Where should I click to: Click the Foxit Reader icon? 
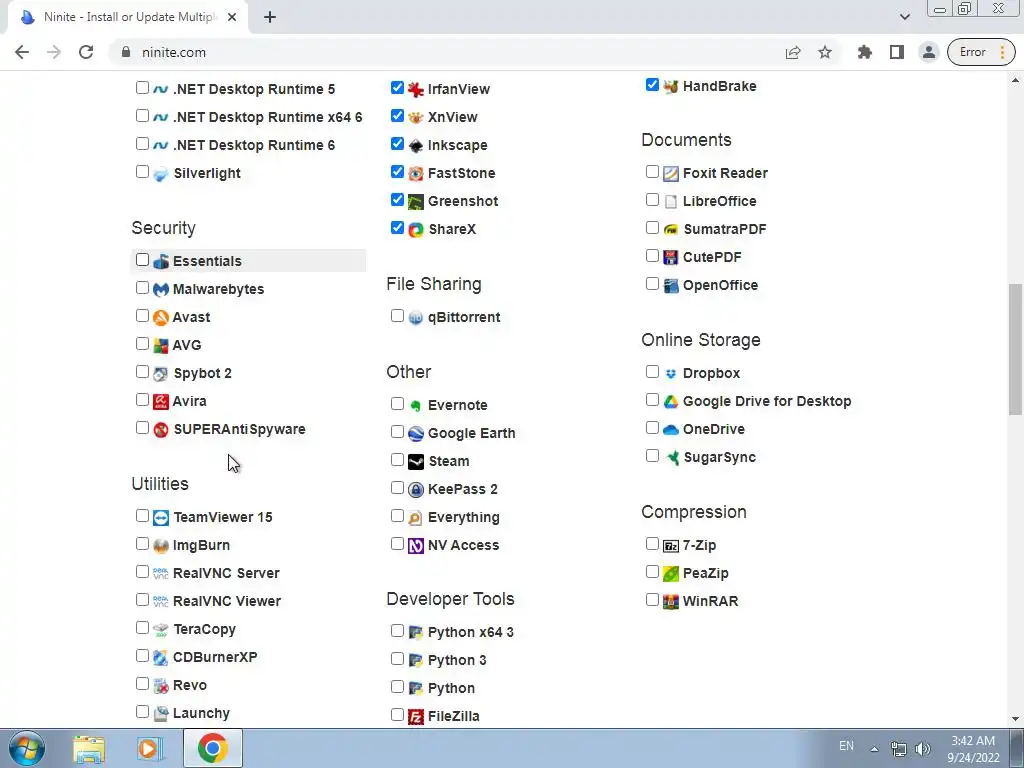[671, 174]
